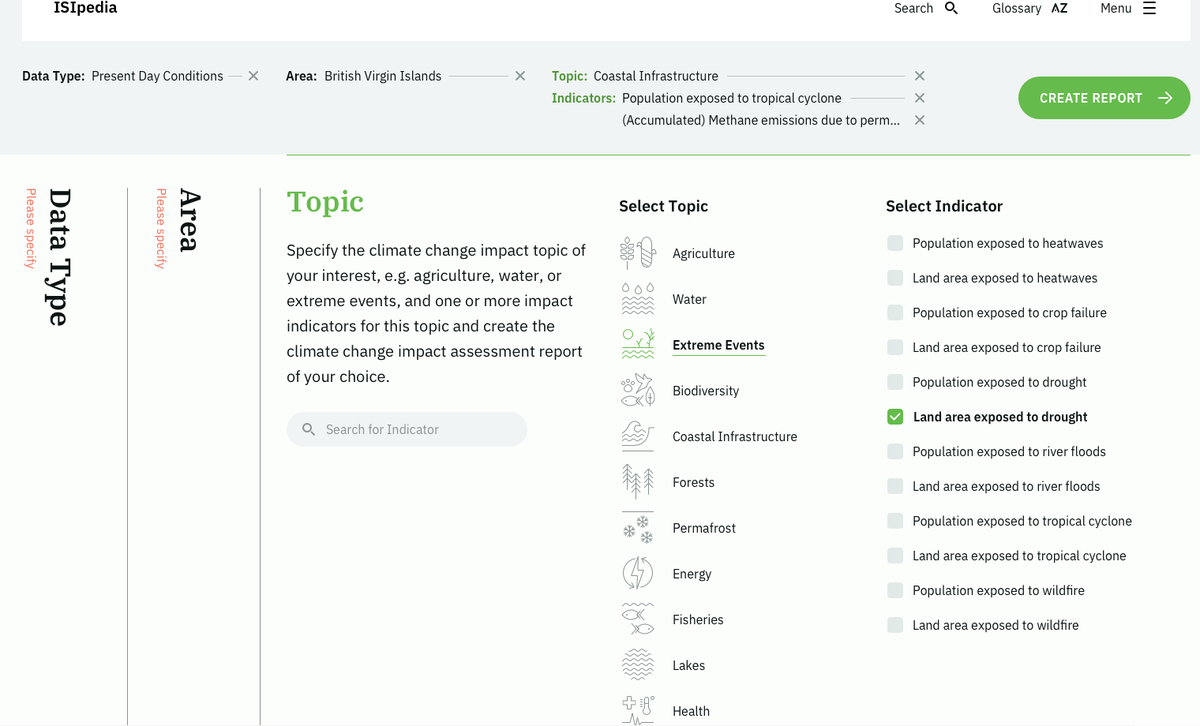Enable Population exposed to wildfire indicator

(x=894, y=590)
